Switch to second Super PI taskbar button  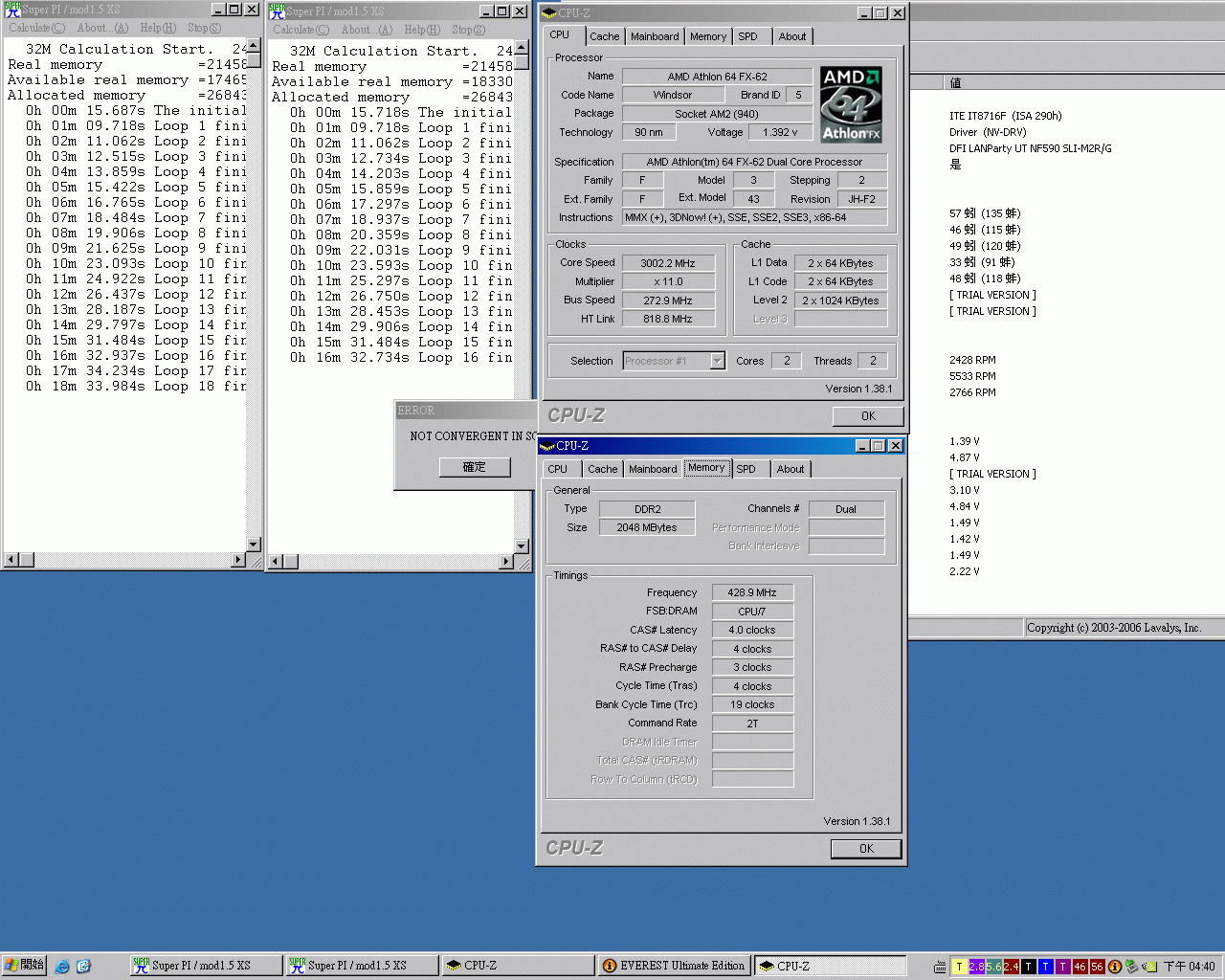pyautogui.click(x=362, y=966)
